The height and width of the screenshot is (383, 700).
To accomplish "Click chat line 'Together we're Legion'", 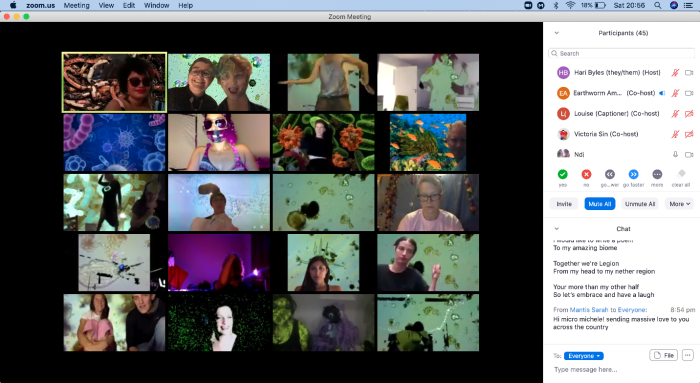I will (586, 263).
